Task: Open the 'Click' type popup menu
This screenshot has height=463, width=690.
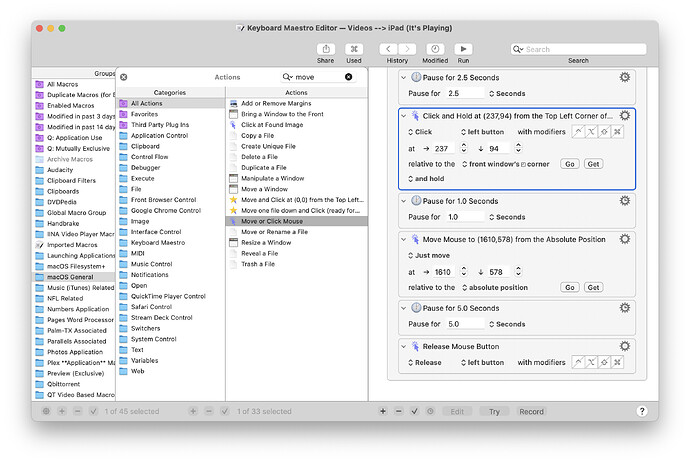Action: tap(420, 132)
